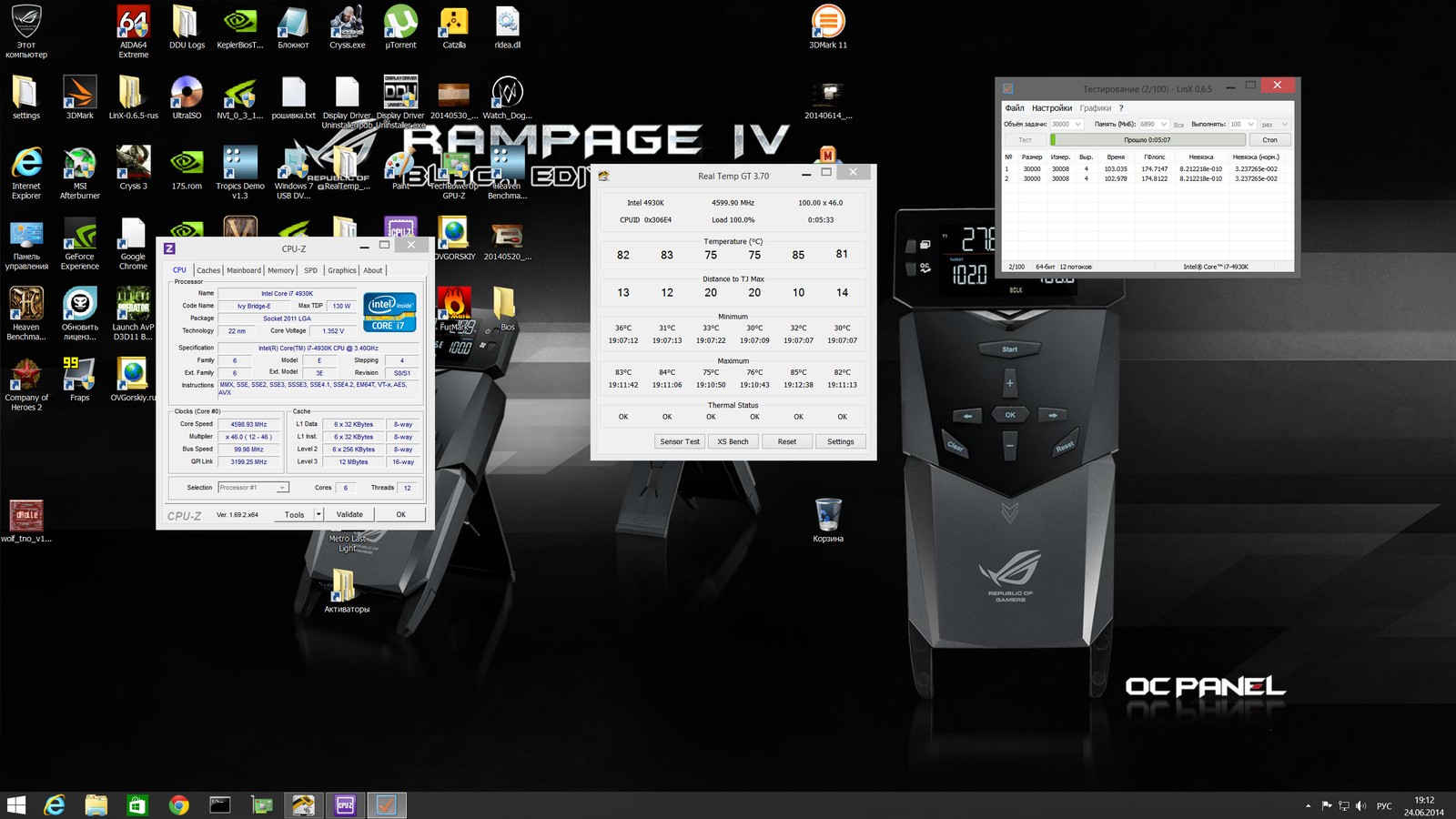
Task: Open the Fraps desktop shortcut
Action: [x=80, y=379]
